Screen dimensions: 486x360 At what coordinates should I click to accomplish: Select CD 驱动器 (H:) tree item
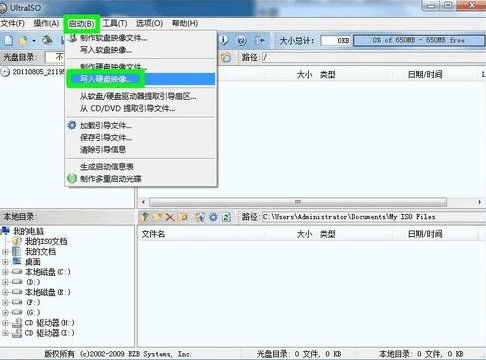tap(49, 323)
